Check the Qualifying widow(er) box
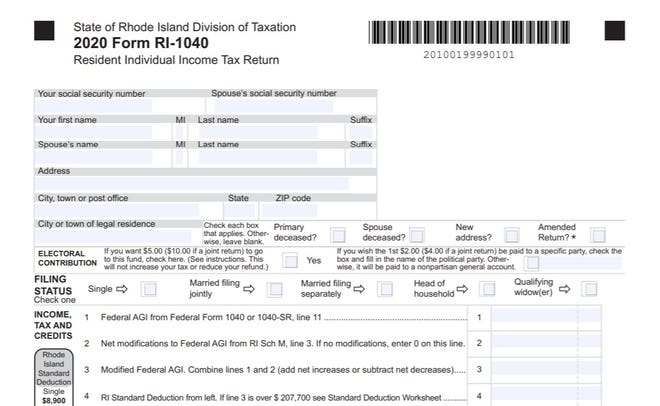660x406 pixels. pos(590,289)
